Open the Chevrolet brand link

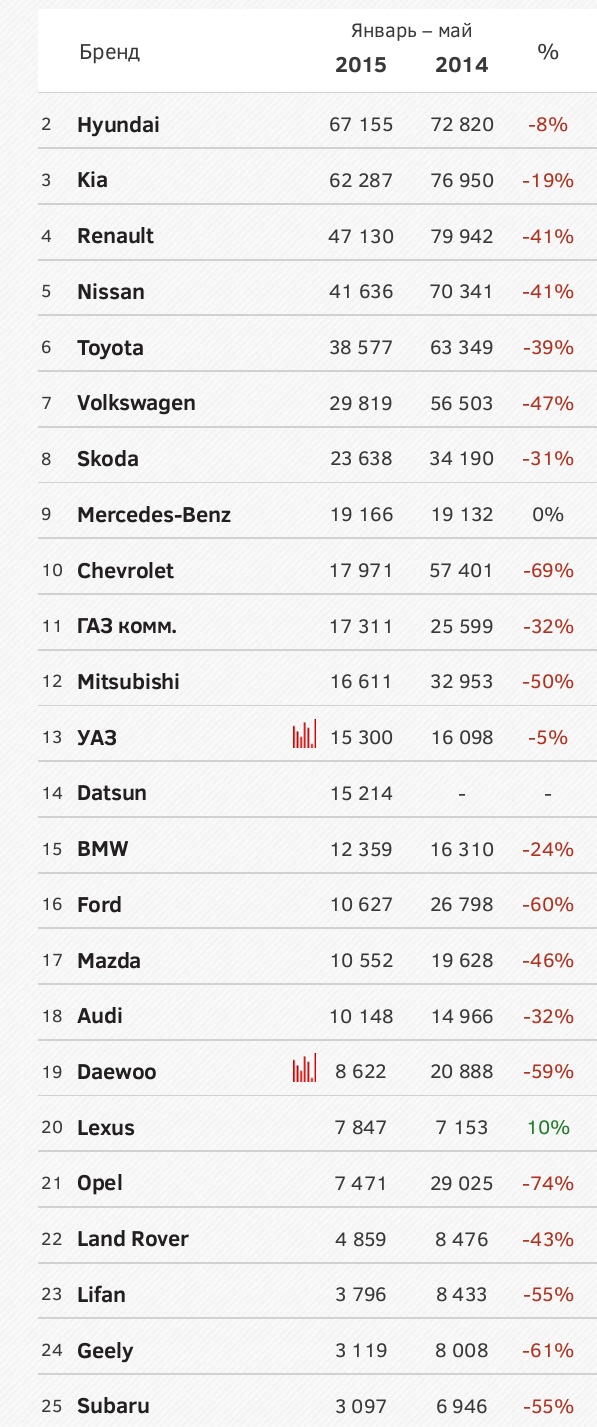click(x=125, y=570)
